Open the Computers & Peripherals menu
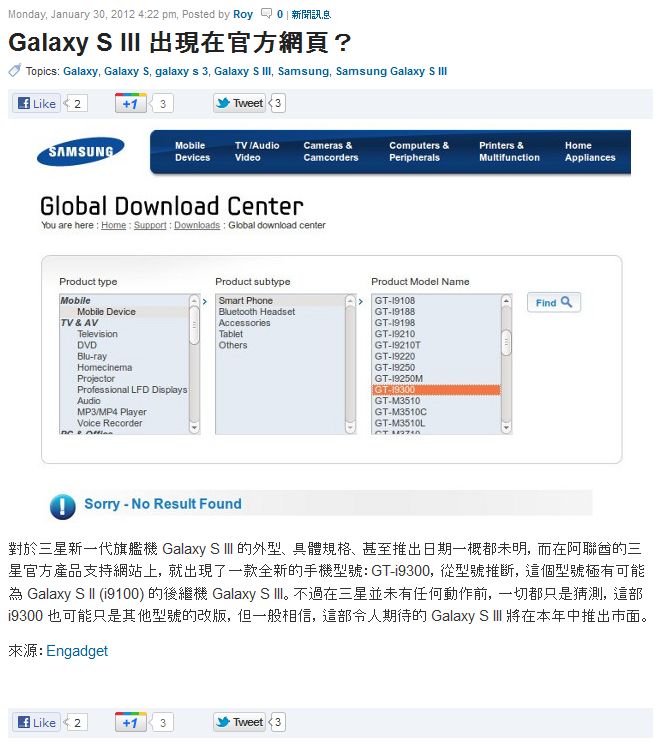This screenshot has height=747, width=657. pos(419,151)
